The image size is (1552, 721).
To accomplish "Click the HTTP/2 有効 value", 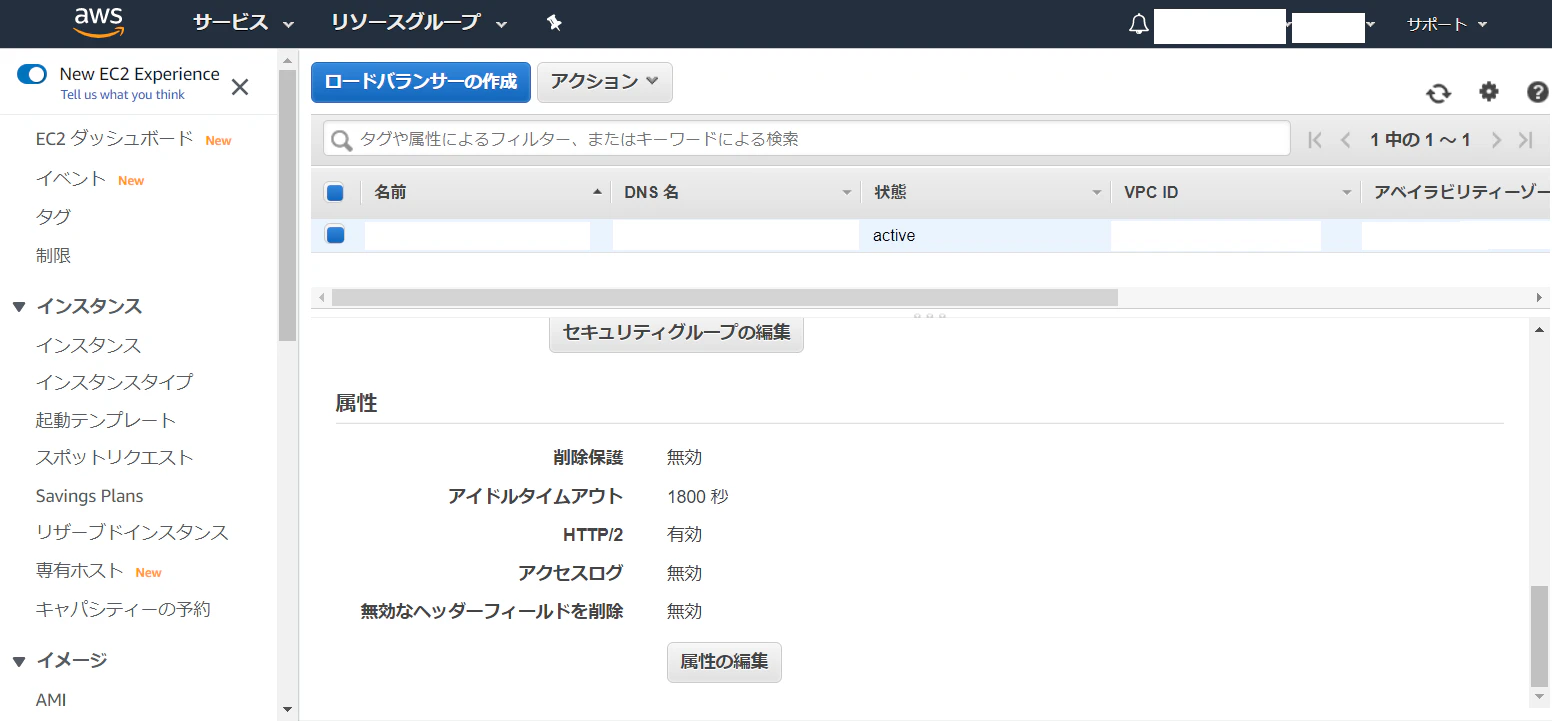I will point(685,535).
